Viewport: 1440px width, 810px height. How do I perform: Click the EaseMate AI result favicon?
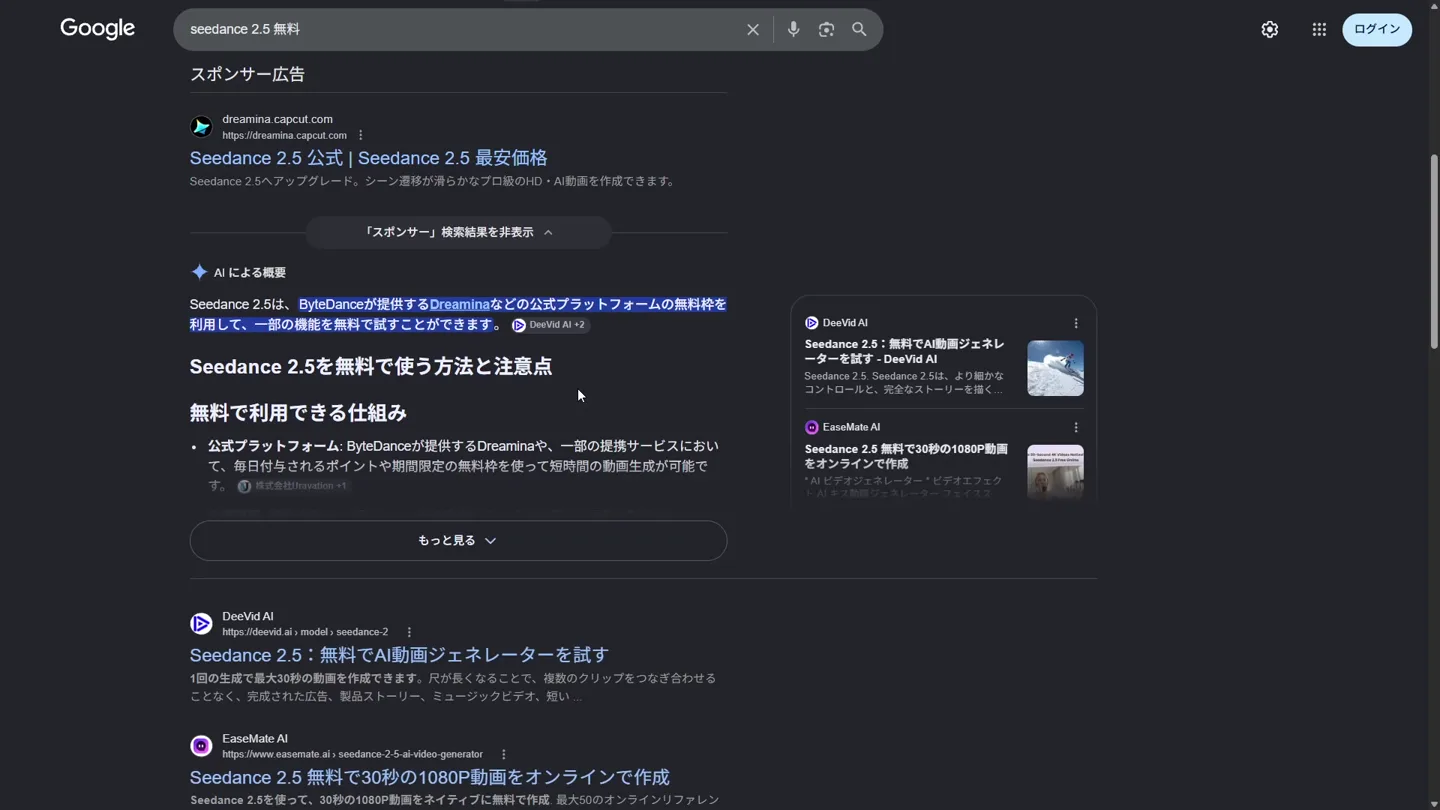coord(201,746)
